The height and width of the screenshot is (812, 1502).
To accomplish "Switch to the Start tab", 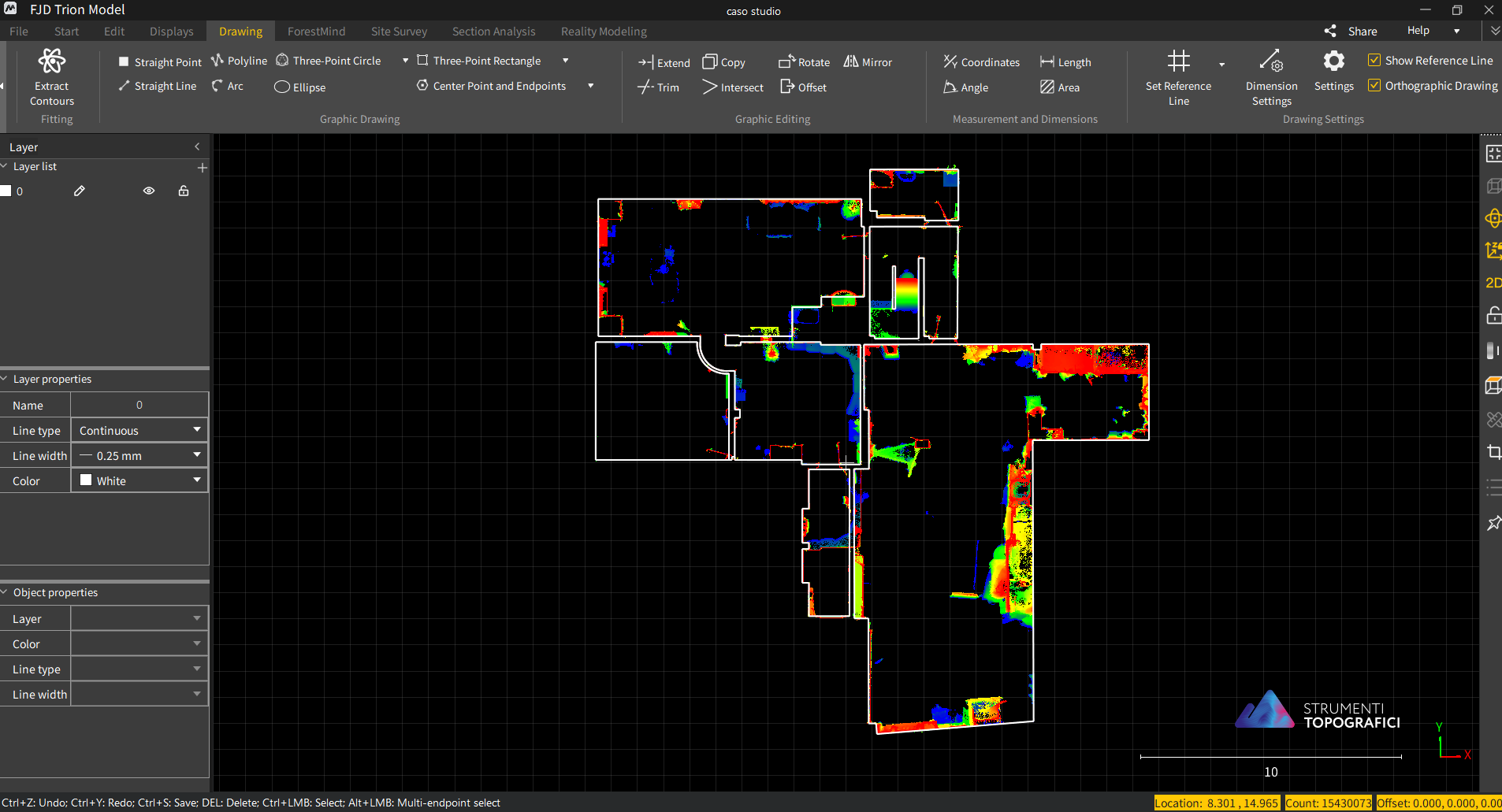I will tap(66, 32).
